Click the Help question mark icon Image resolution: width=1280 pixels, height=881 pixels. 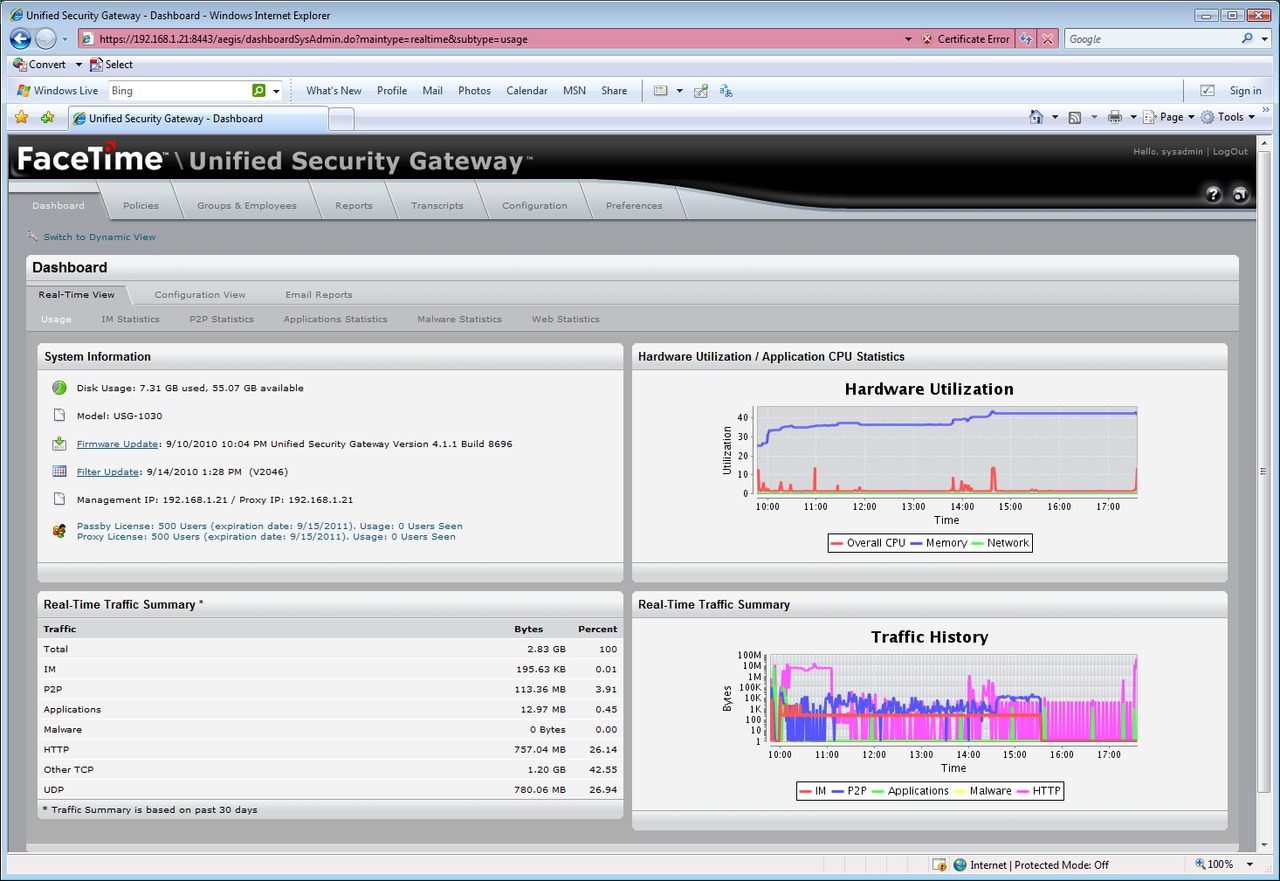1214,195
